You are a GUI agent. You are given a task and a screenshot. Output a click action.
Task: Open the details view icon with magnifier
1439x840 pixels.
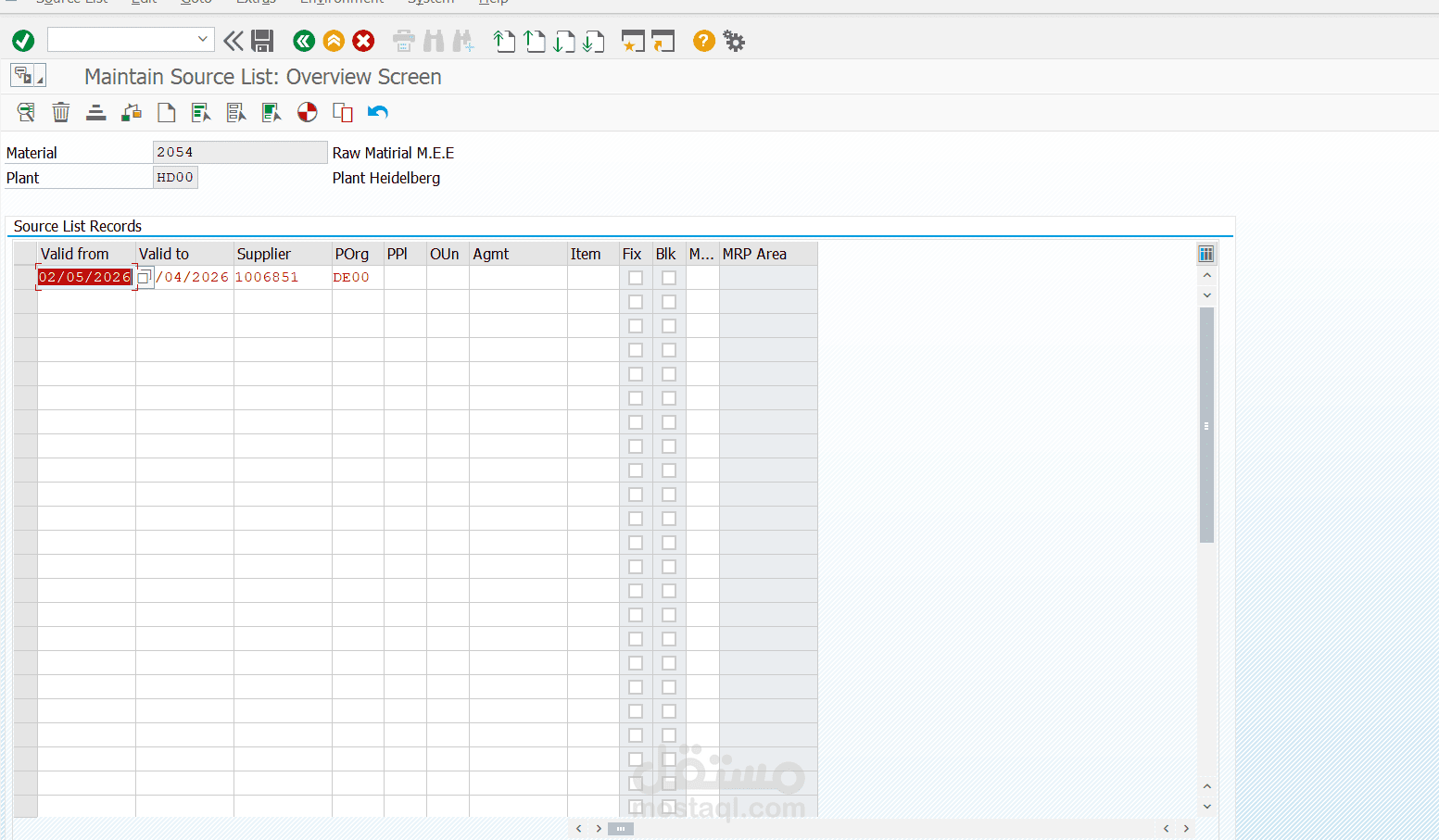click(26, 112)
